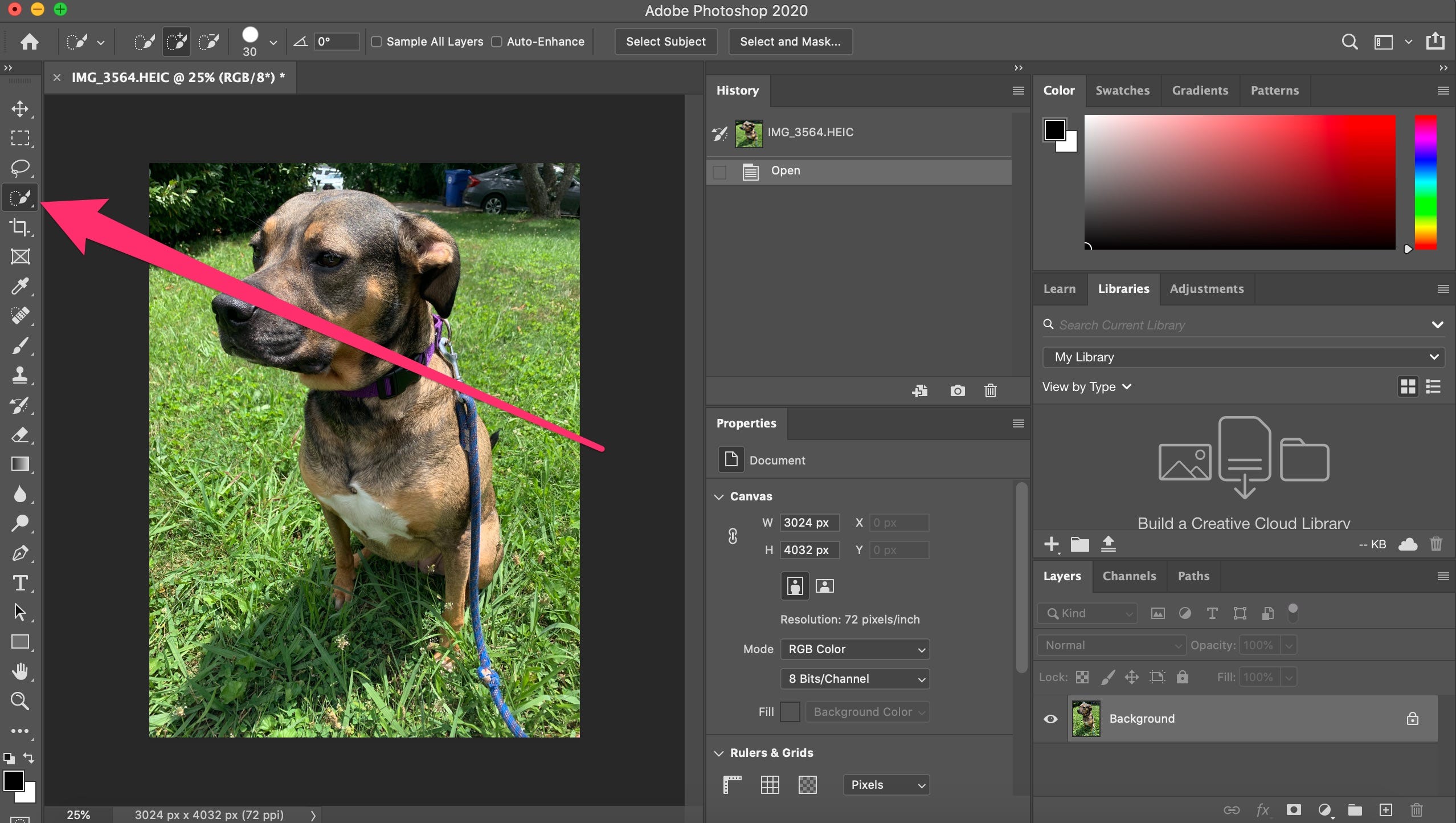Switch to the Channels tab
This screenshot has height=823, width=1456.
(x=1129, y=576)
